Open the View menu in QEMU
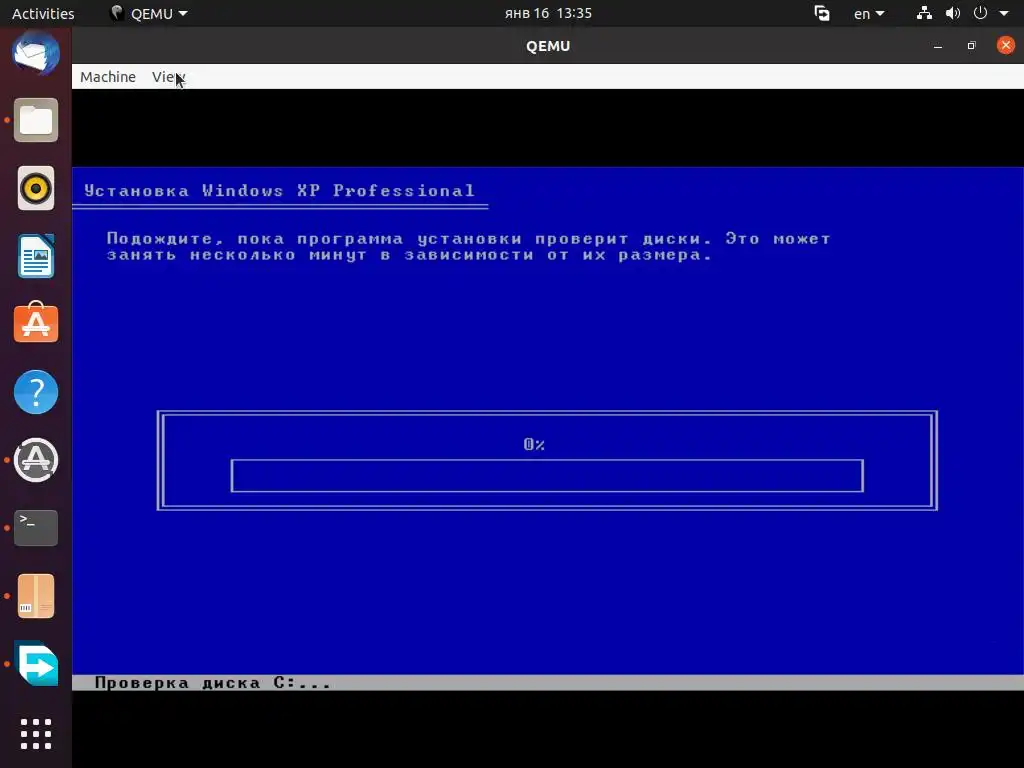Image resolution: width=1024 pixels, height=768 pixels. point(168,77)
